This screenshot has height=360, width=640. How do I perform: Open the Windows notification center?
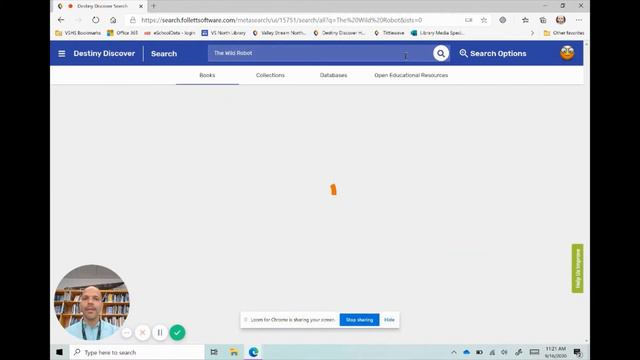coord(578,352)
